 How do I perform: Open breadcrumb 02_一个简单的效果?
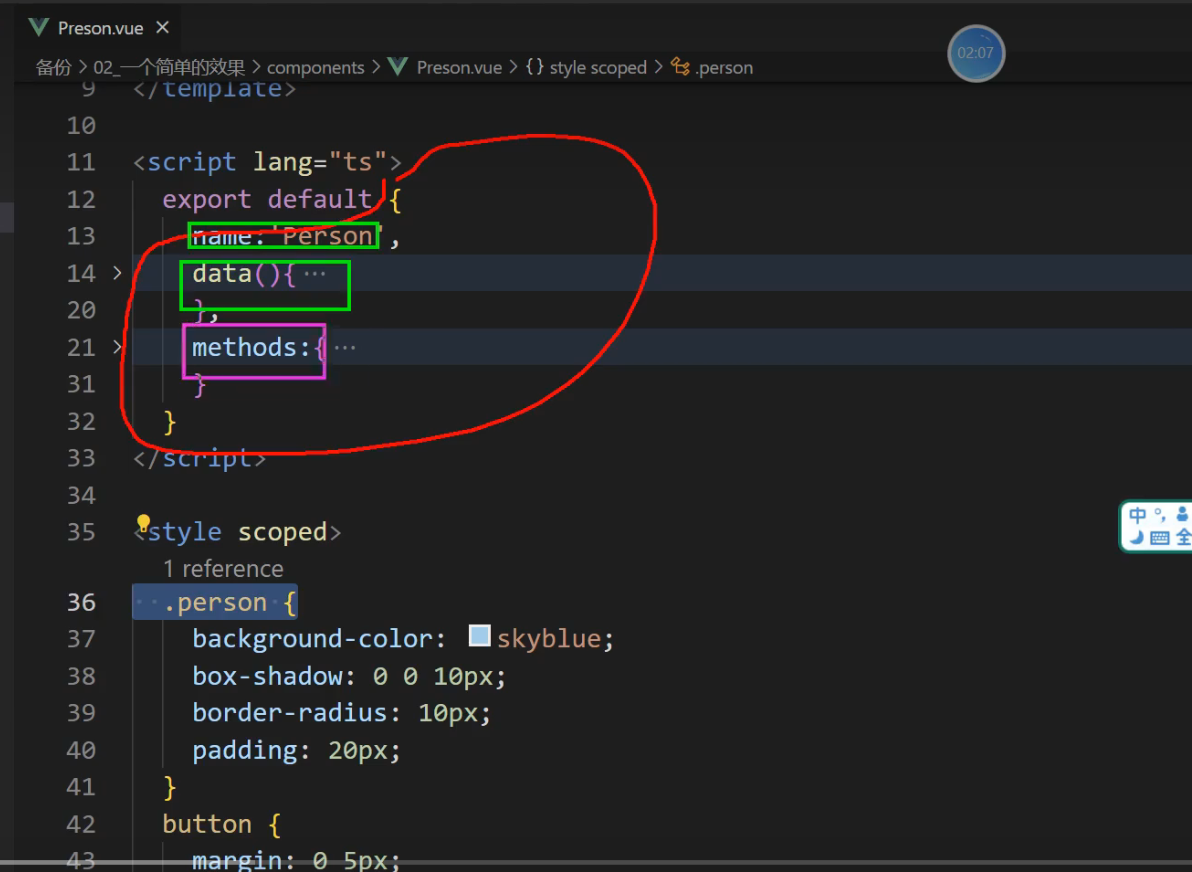pyautogui.click(x=169, y=68)
